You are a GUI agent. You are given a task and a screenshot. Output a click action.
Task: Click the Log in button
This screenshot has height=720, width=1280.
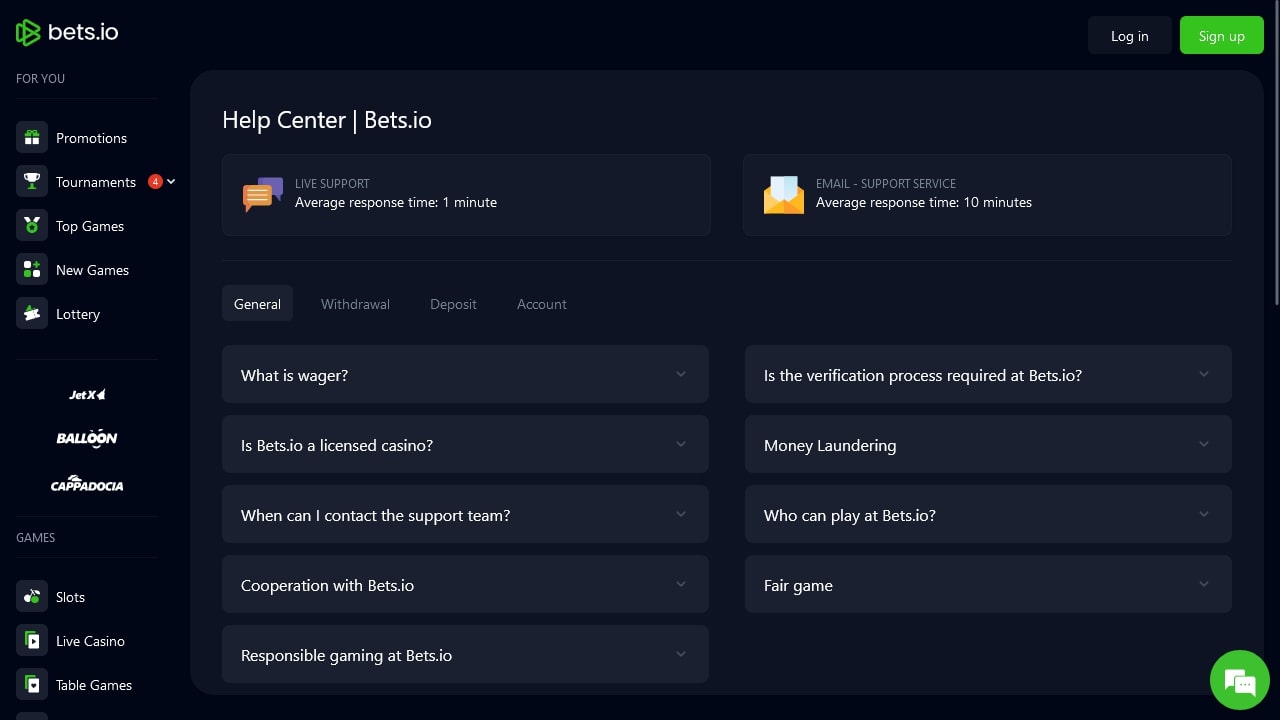1130,35
